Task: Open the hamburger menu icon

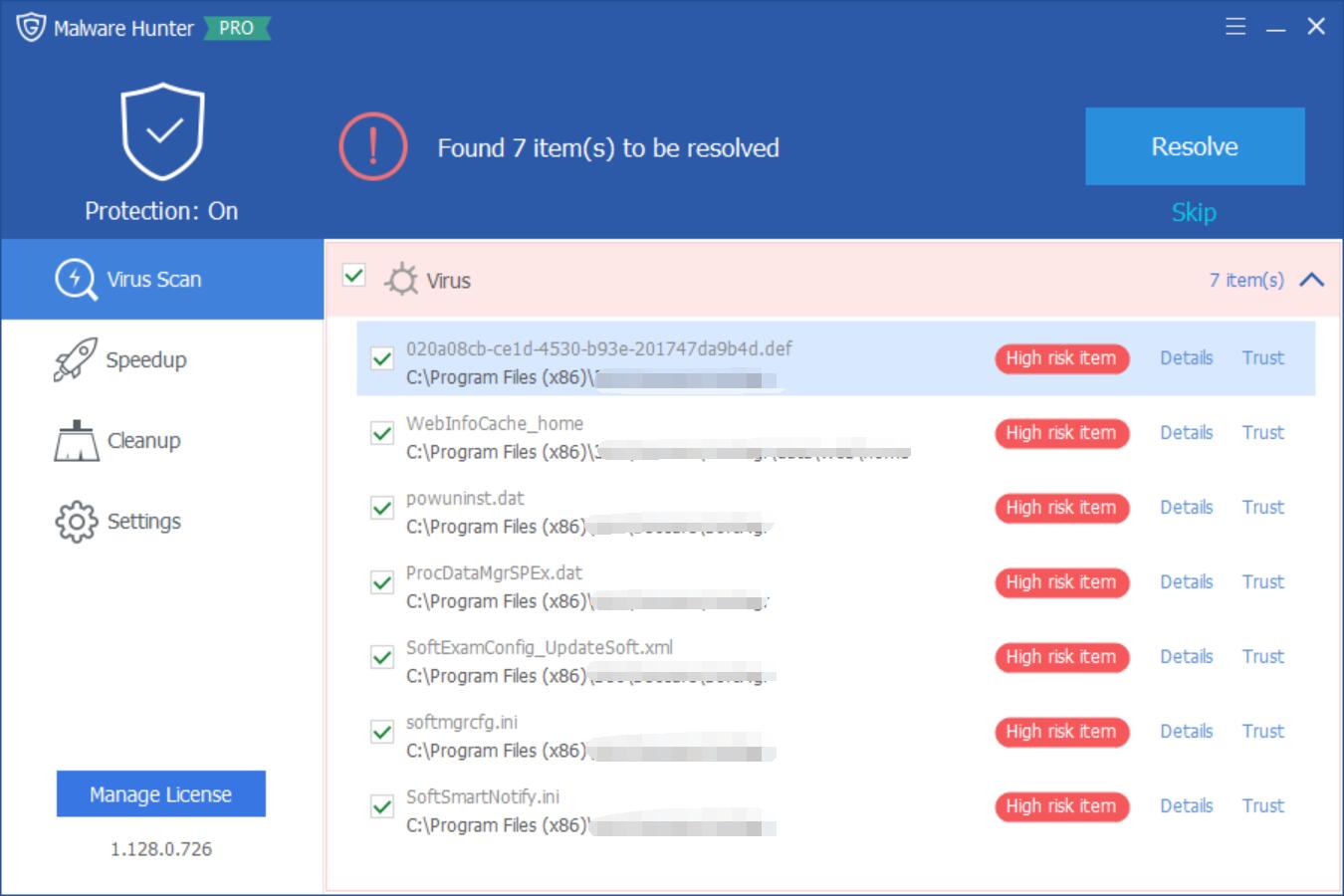Action: tap(1235, 27)
